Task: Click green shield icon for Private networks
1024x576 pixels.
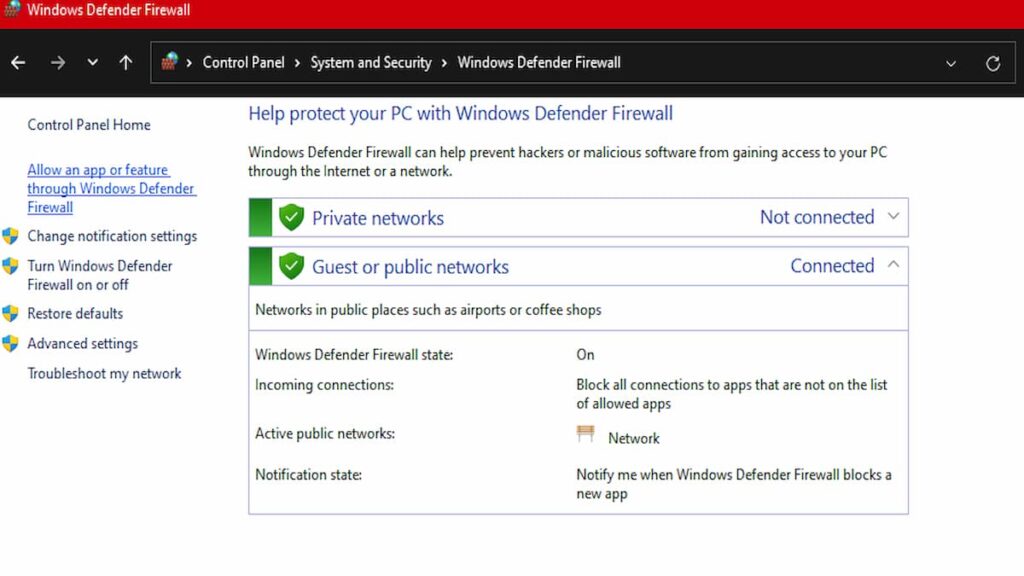Action: [291, 217]
